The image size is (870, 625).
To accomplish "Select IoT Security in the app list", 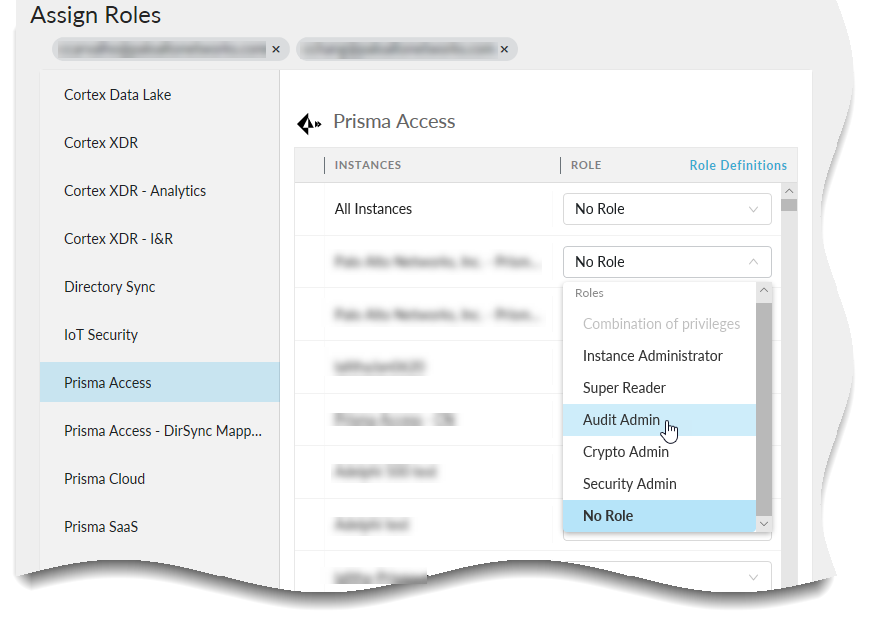I will pos(101,335).
